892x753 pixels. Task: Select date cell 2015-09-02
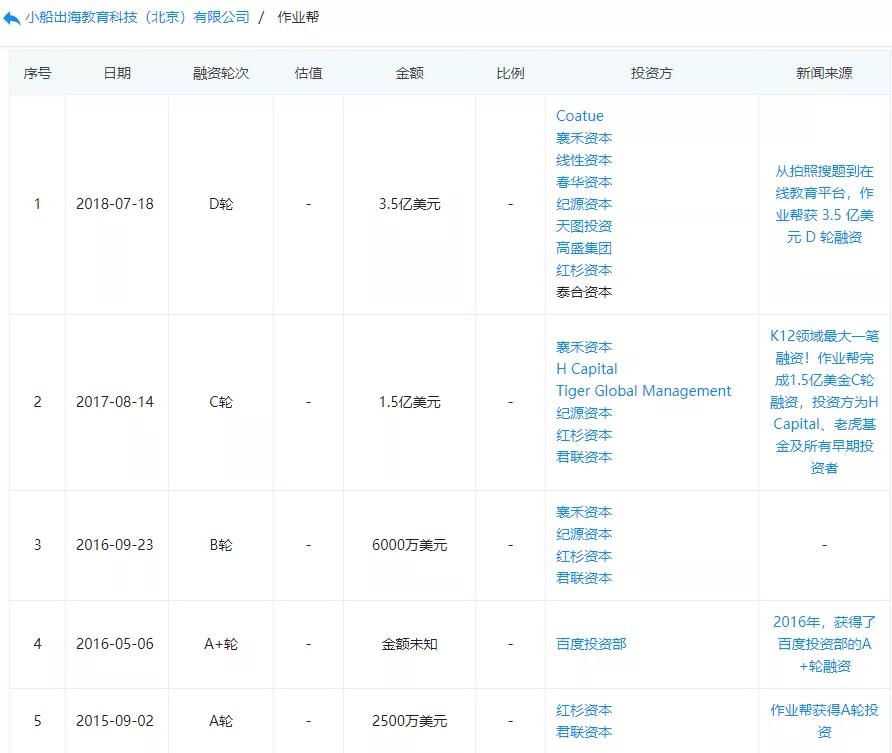coord(115,721)
